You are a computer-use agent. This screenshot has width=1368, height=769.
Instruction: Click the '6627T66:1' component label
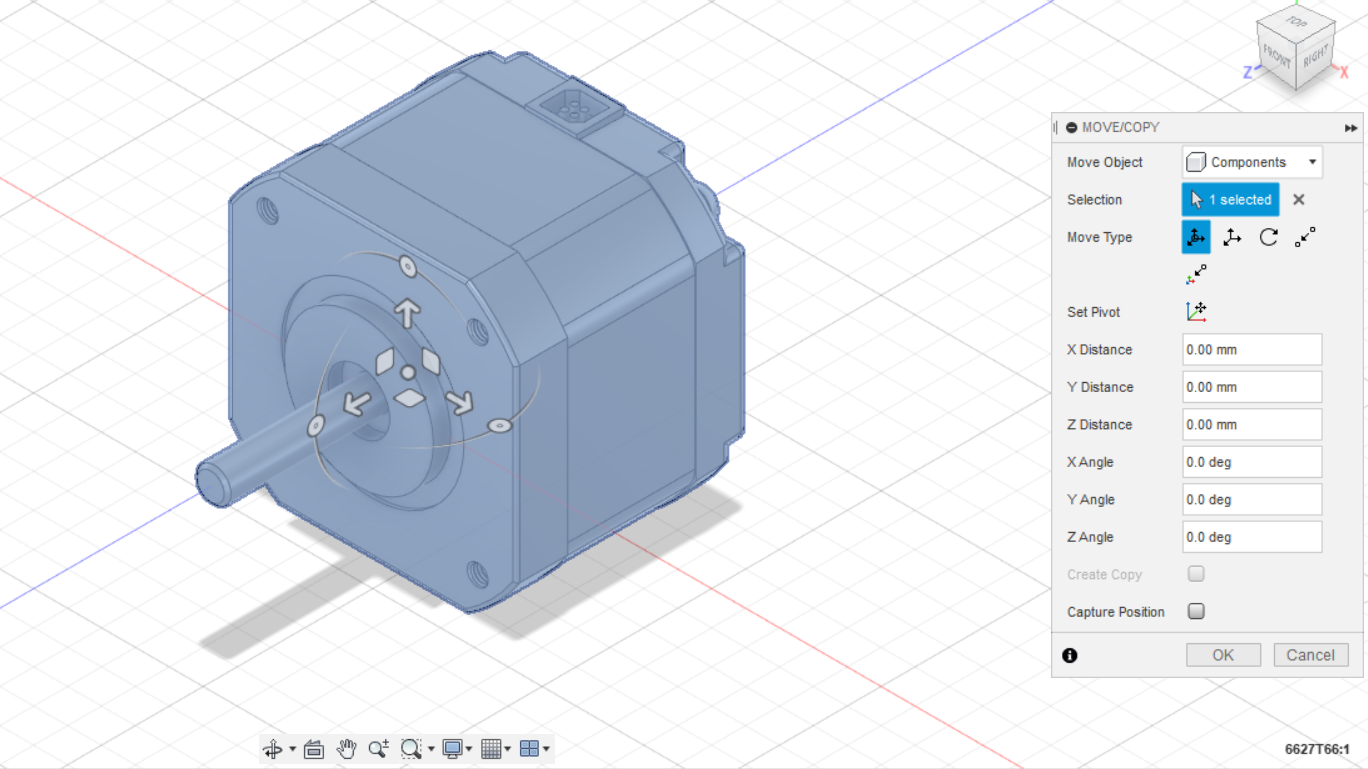1317,749
